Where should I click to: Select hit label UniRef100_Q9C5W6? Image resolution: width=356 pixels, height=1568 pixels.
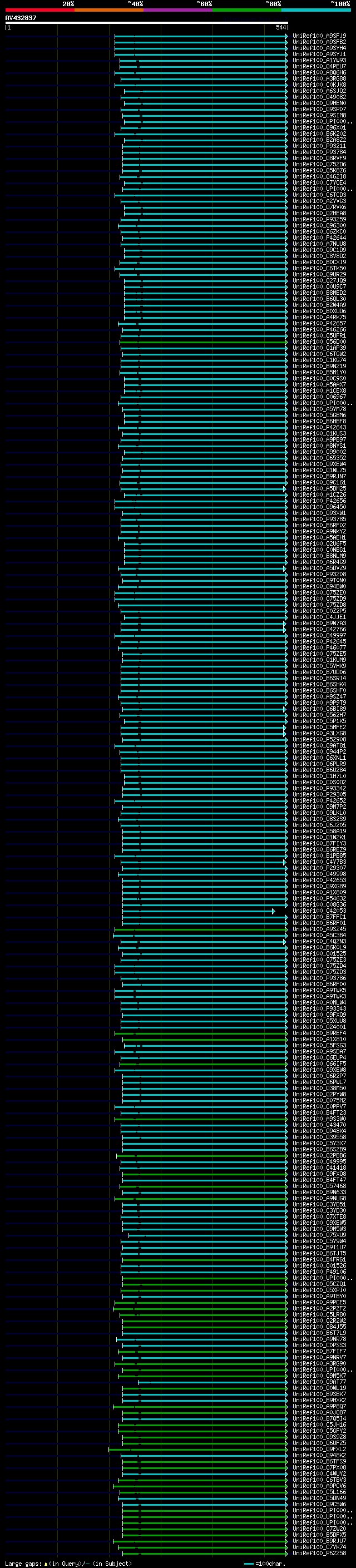pyautogui.click(x=319, y=1504)
